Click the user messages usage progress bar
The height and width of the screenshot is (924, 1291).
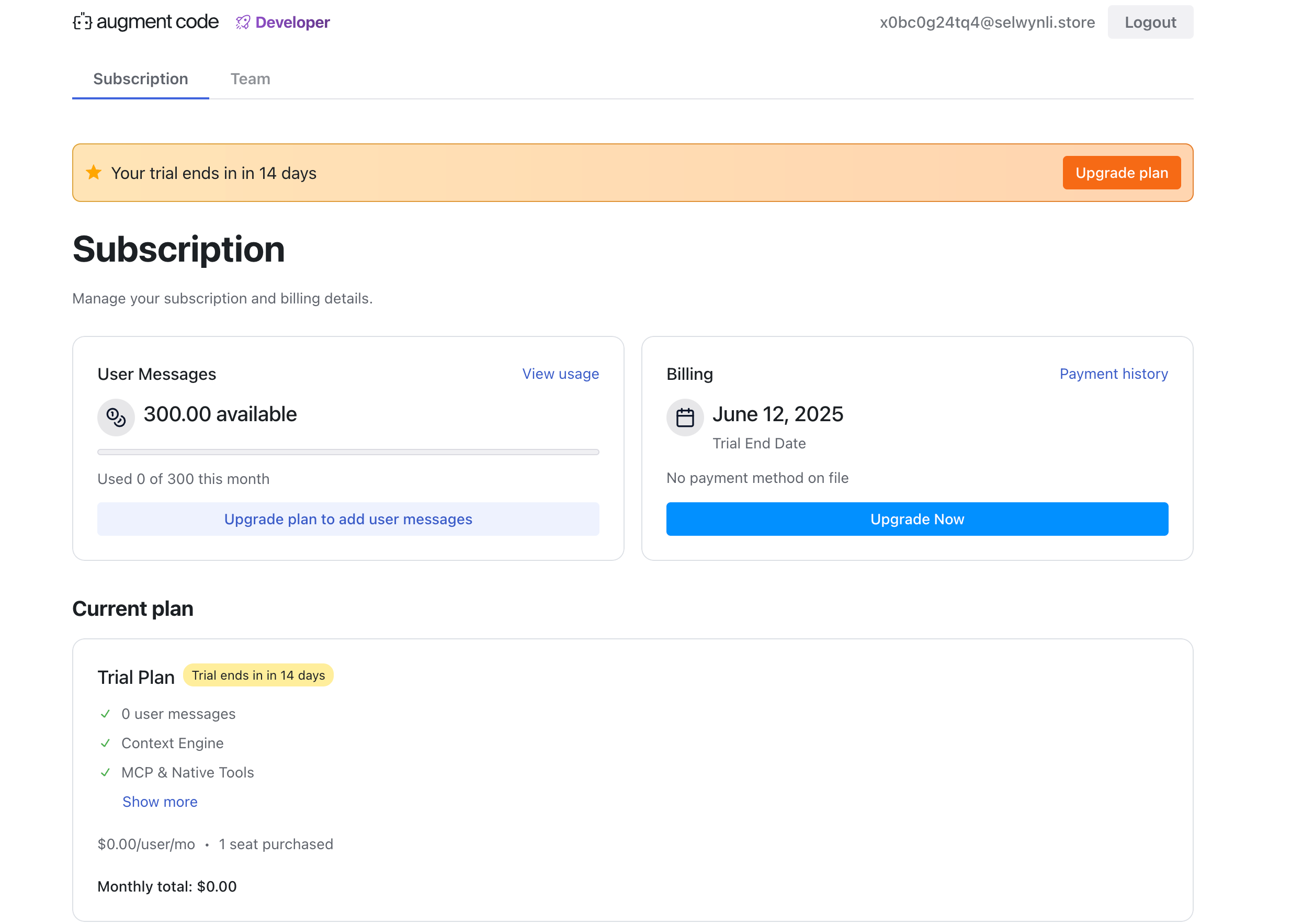pyautogui.click(x=348, y=452)
